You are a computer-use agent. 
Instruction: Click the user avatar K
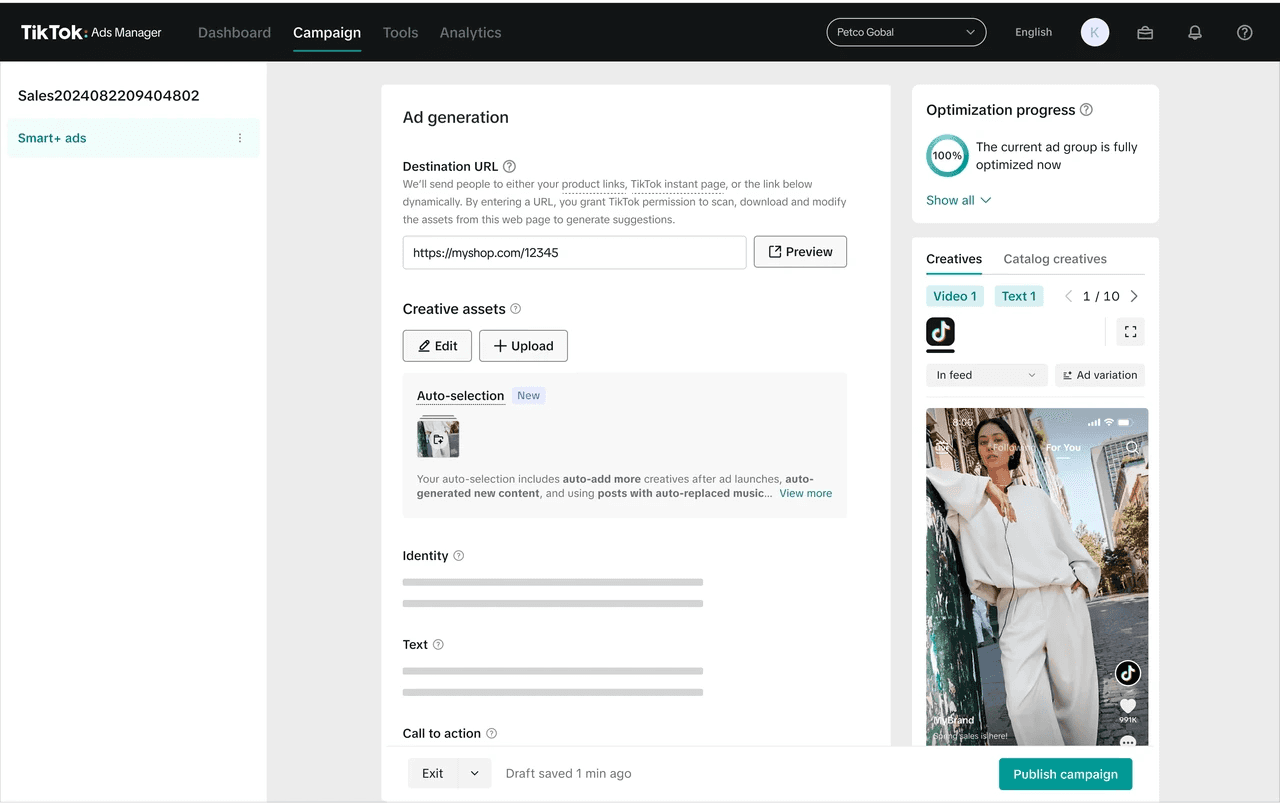pos(1095,32)
